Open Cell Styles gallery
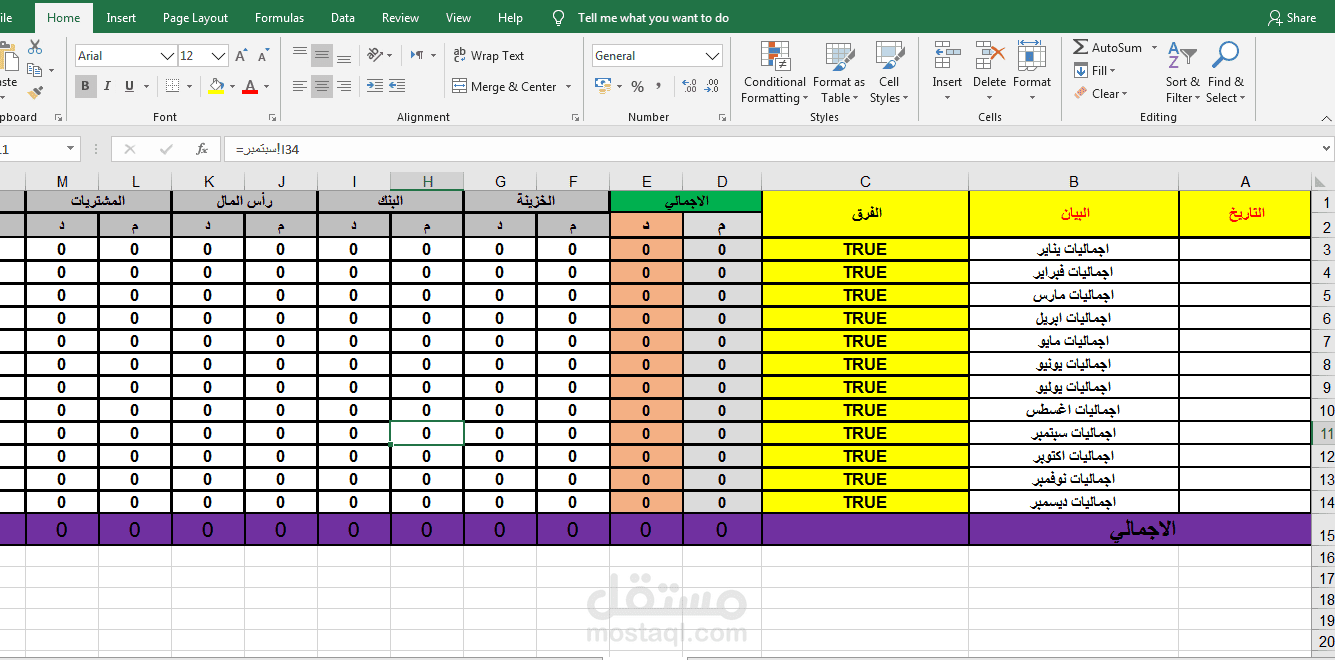This screenshot has height=660, width=1335. [889, 72]
